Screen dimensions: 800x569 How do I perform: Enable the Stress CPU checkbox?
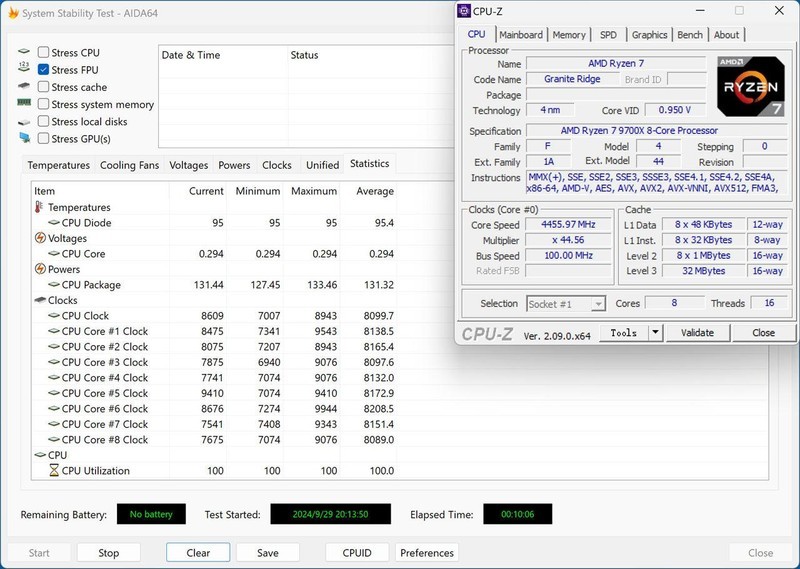pyautogui.click(x=43, y=53)
